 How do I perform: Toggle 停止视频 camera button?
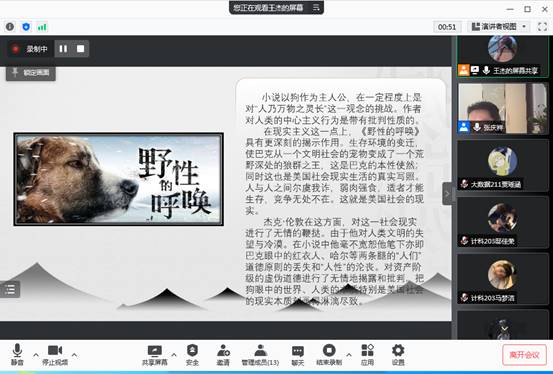(55, 354)
